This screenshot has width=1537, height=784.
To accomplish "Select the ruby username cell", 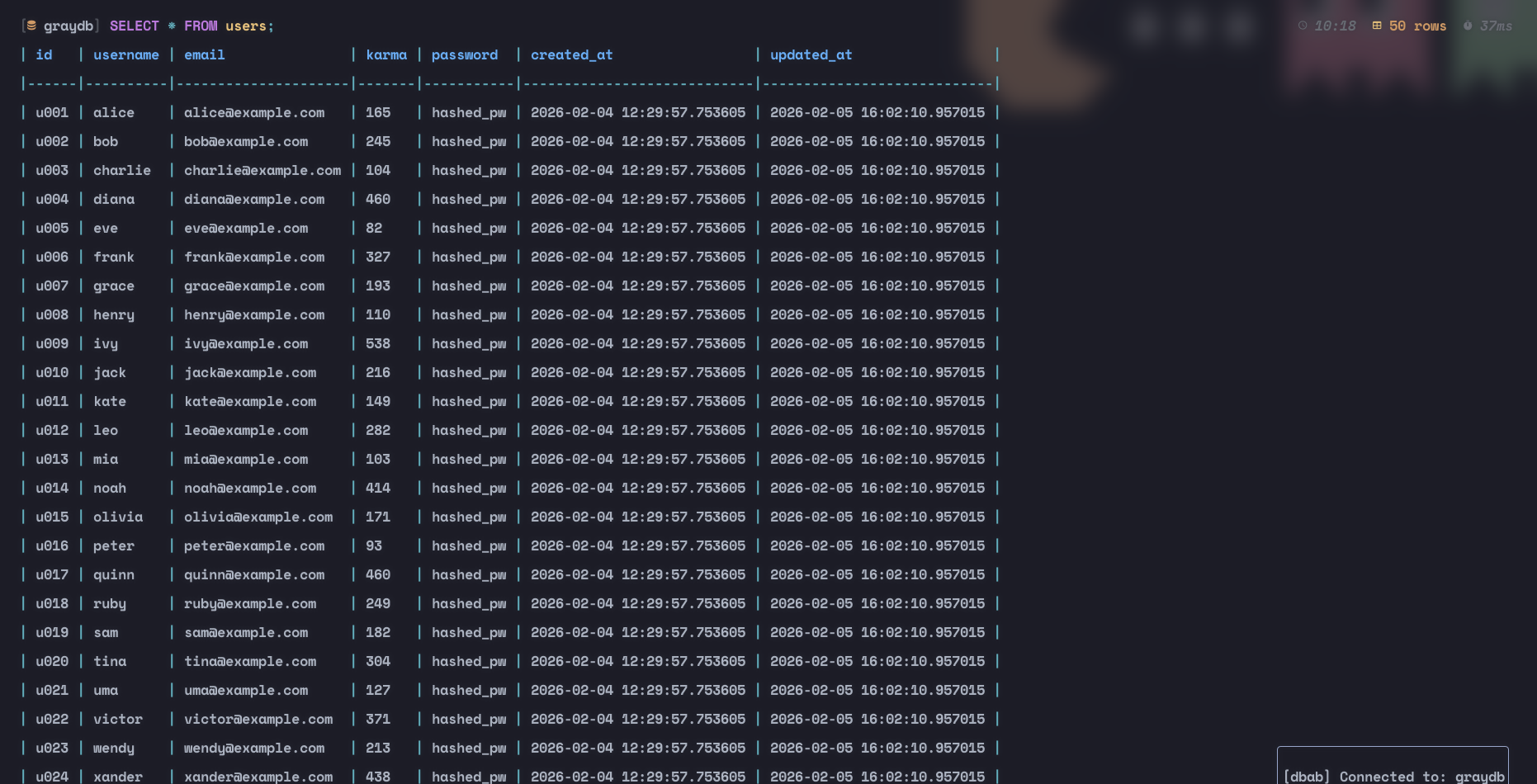I will coord(110,603).
